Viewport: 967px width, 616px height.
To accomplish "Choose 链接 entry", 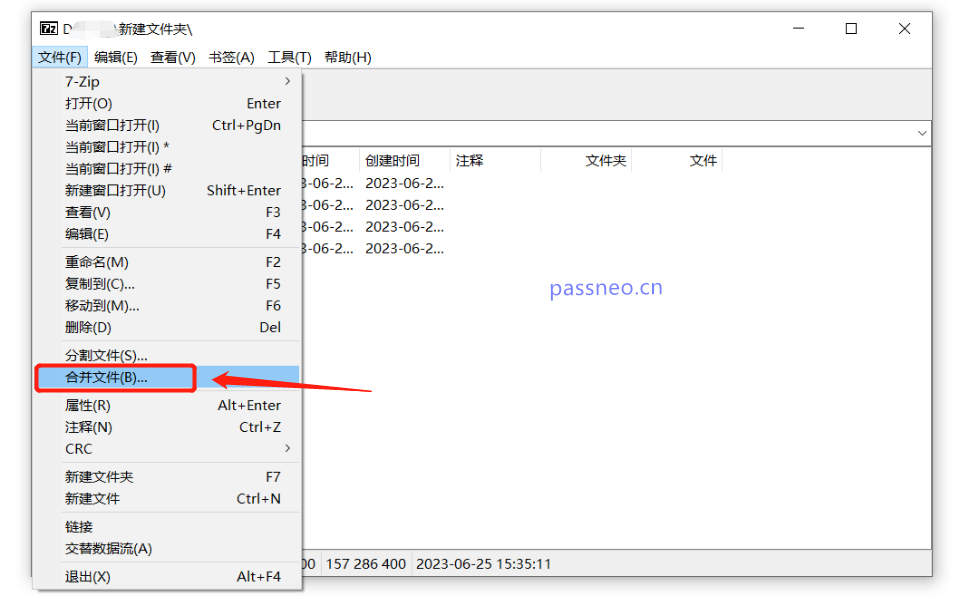I will (x=167, y=527).
